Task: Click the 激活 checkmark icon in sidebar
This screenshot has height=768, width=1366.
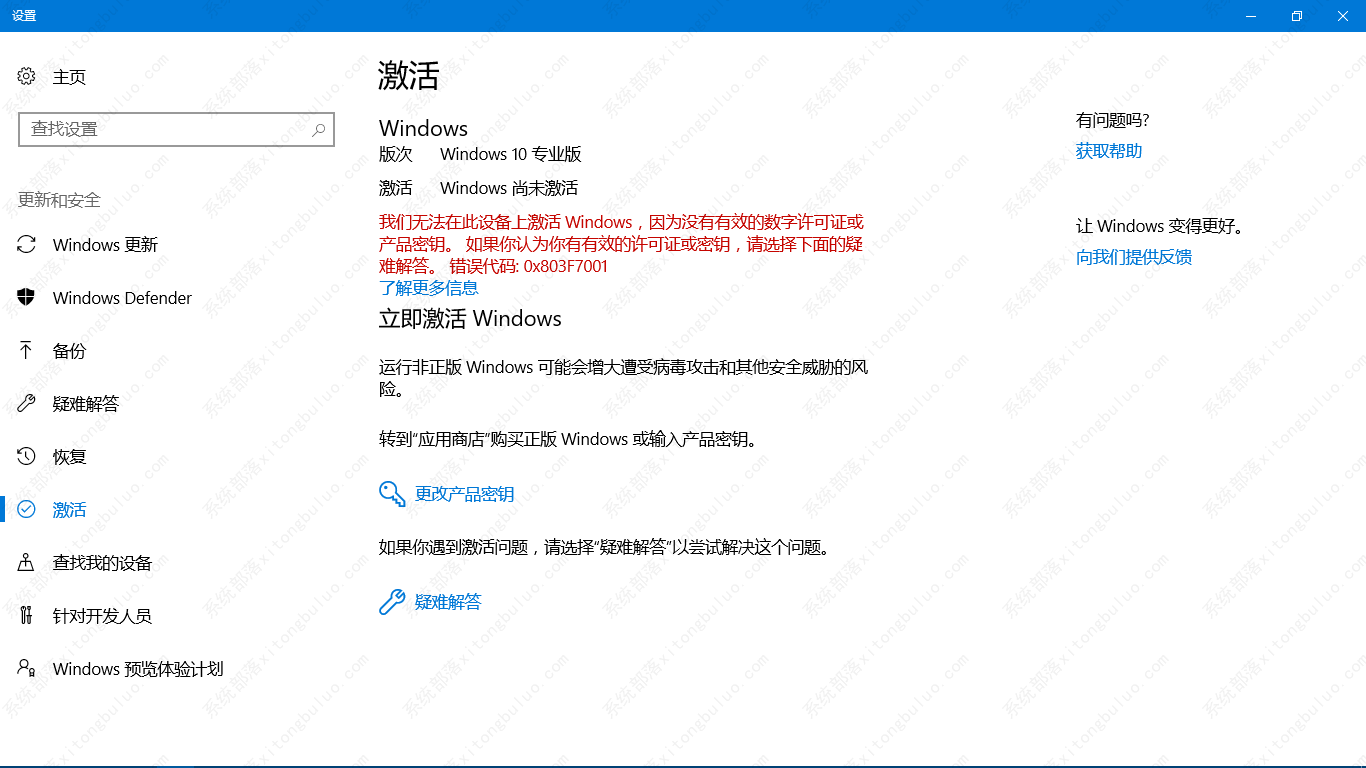Action: click(27, 509)
